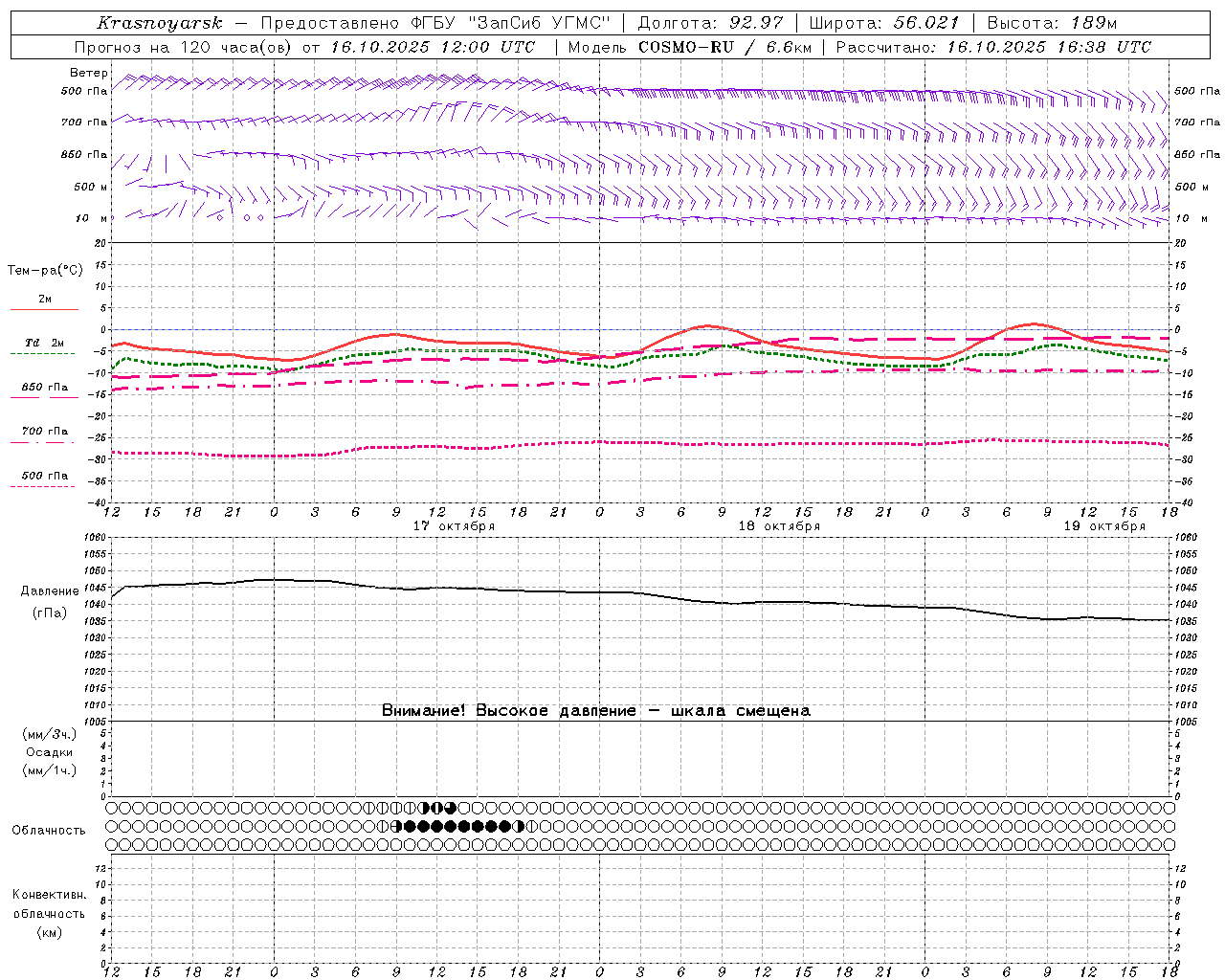Click the 500 гПа temperature legend entry

pos(44,476)
